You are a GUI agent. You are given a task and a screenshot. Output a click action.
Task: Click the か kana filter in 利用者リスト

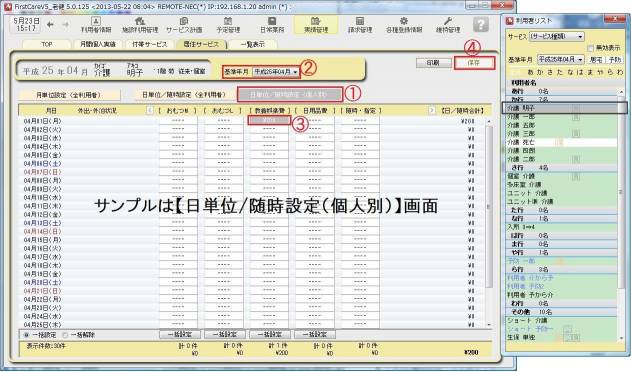tap(540, 72)
